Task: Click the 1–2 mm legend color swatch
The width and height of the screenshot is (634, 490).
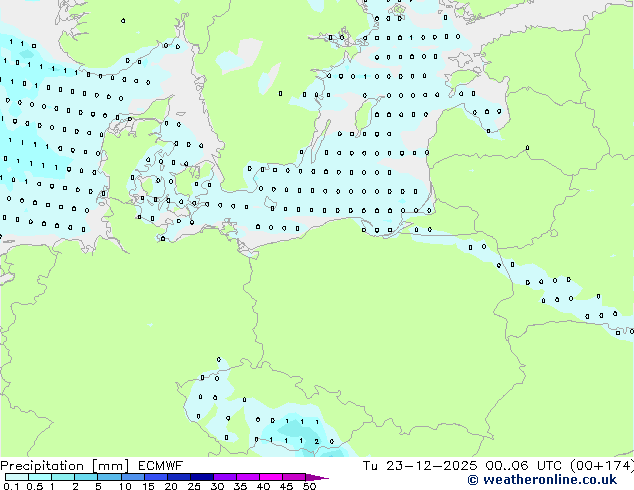Action: pyautogui.click(x=63, y=477)
